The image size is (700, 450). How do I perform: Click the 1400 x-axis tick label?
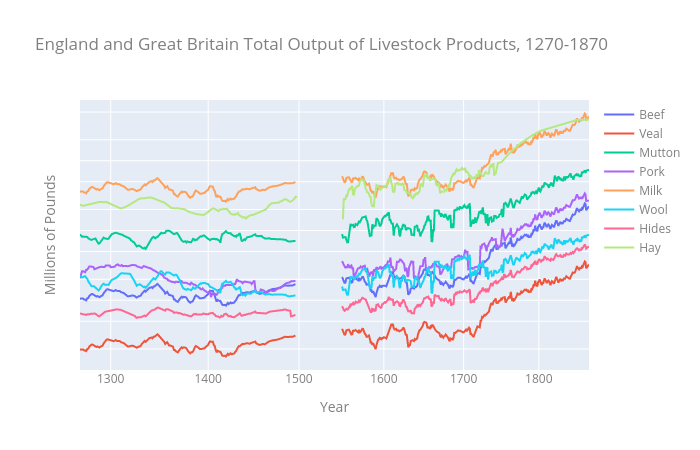208,379
